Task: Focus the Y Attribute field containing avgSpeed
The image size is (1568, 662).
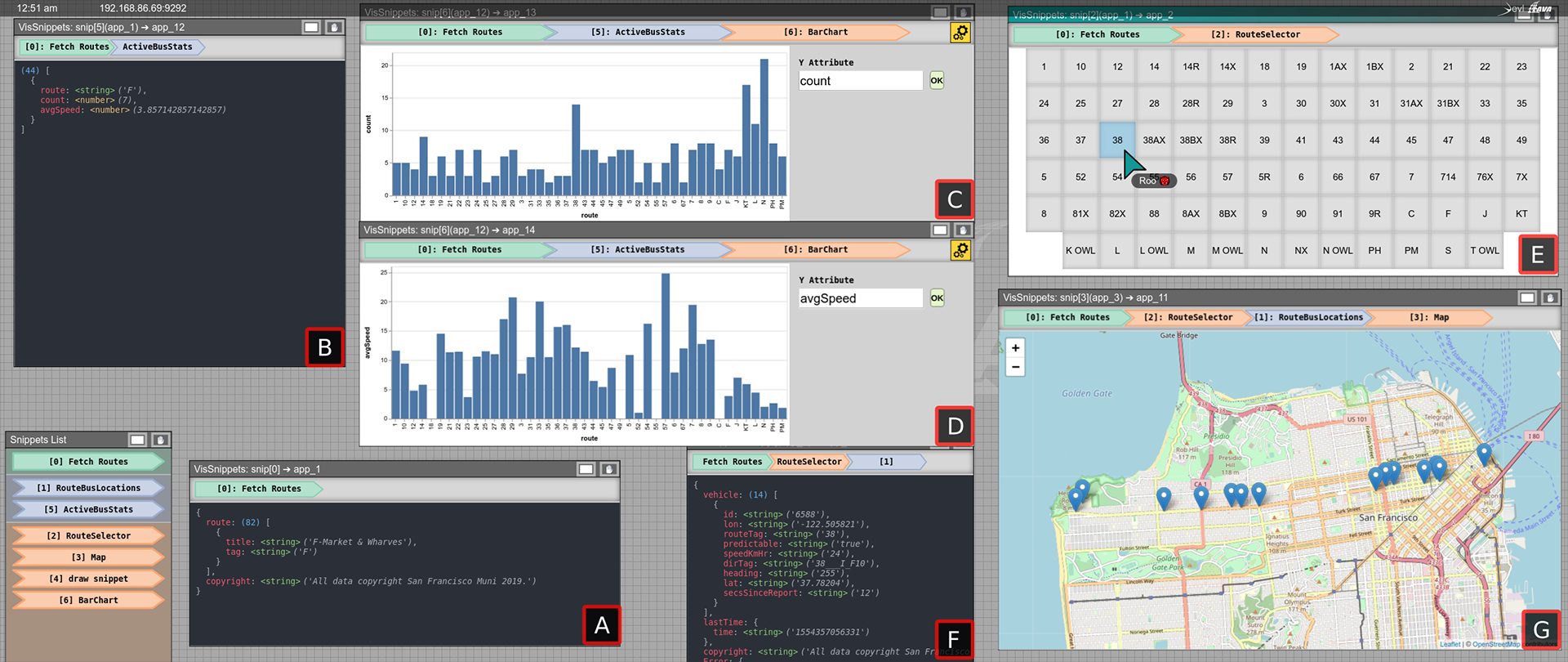Action: (x=861, y=298)
